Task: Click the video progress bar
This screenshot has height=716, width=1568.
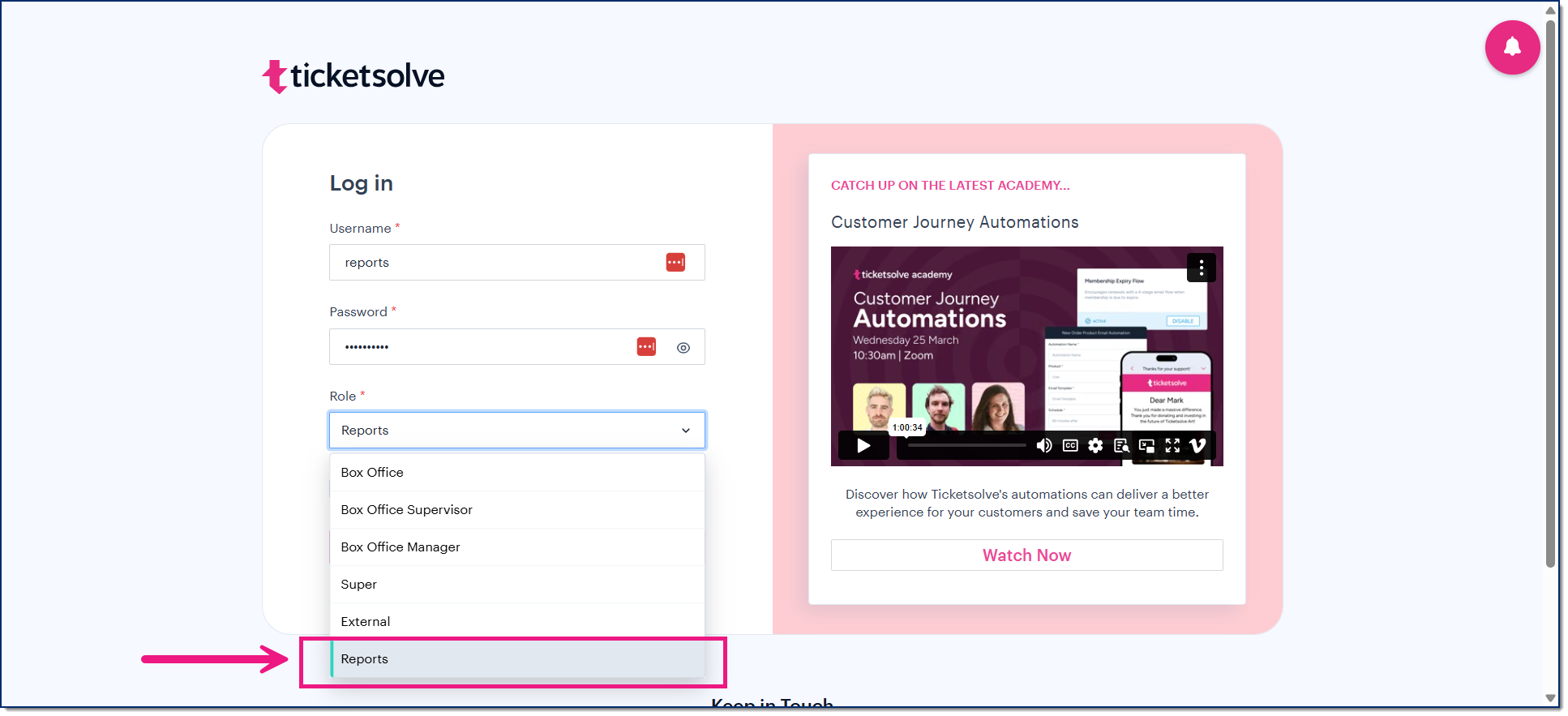Action: tap(966, 445)
